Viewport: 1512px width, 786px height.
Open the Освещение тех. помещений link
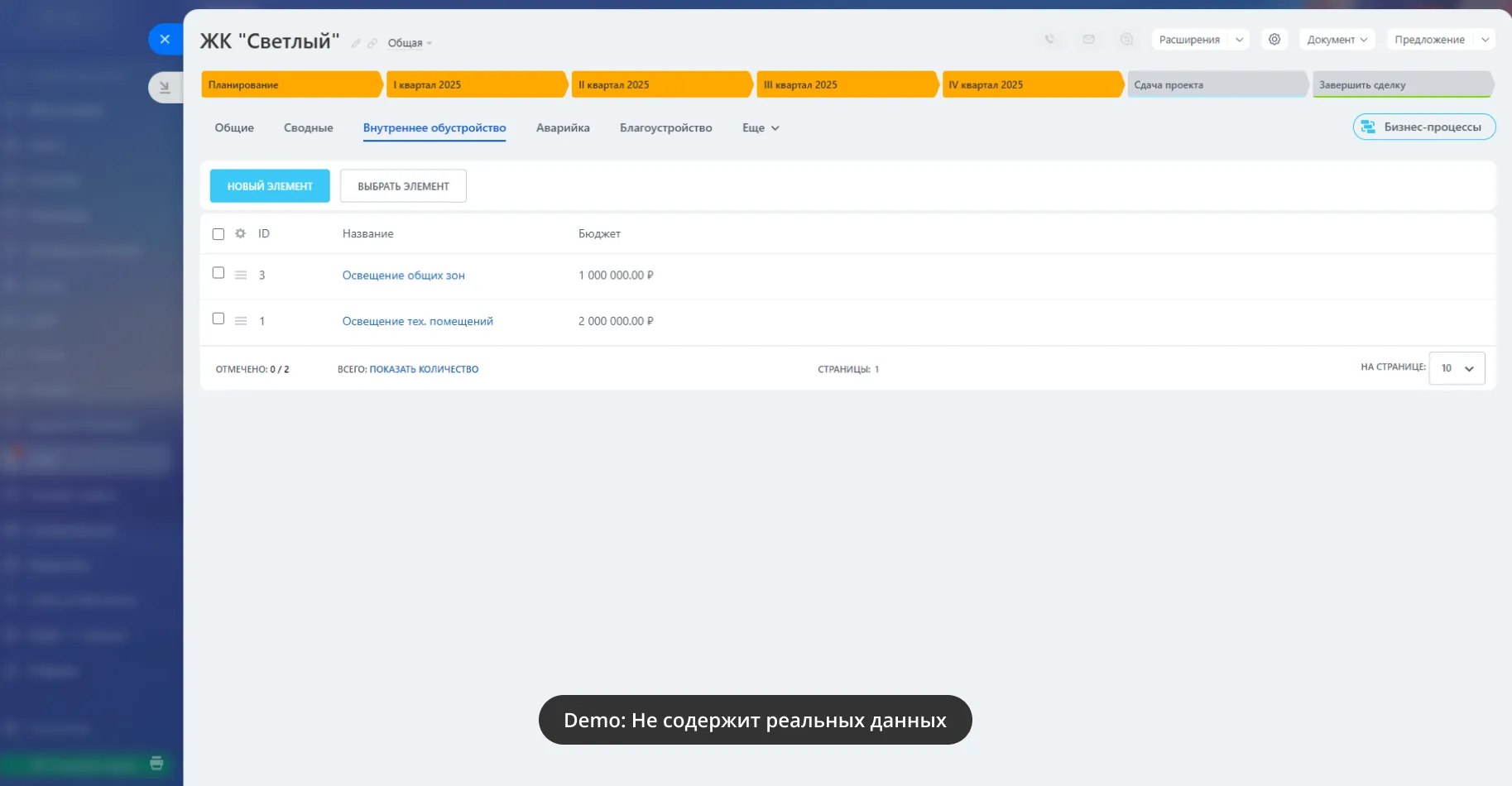coord(418,321)
